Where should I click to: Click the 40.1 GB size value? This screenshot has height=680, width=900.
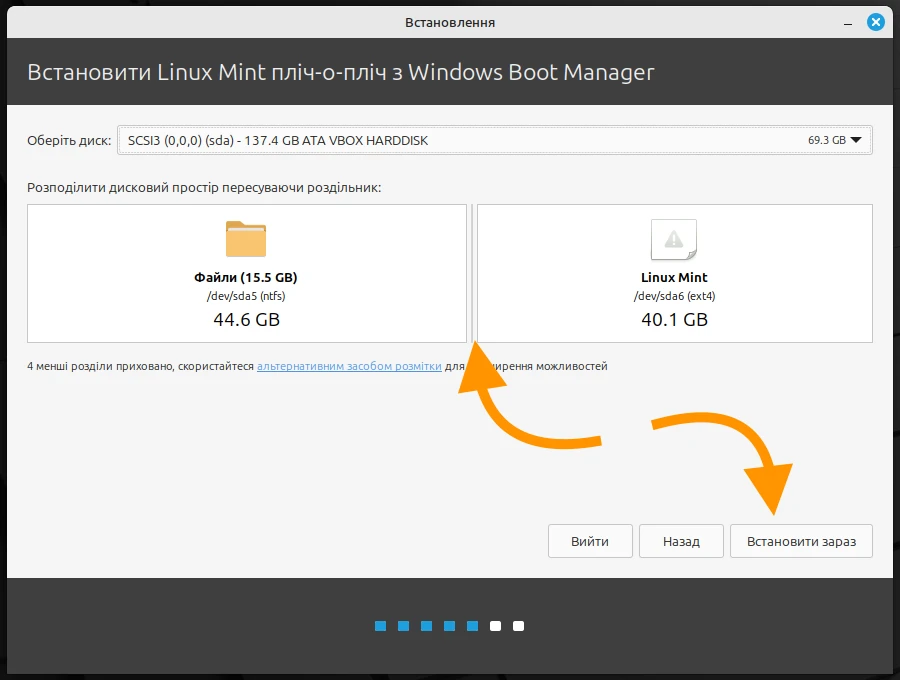[x=674, y=320]
